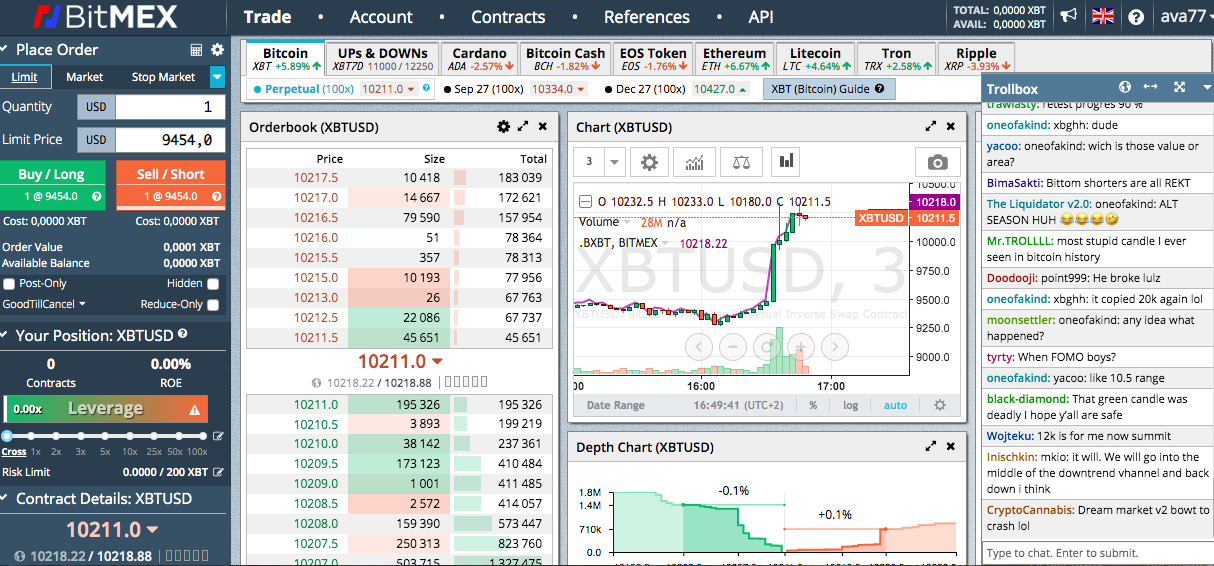
Task: Switch to the Ethereum tab
Action: (734, 59)
